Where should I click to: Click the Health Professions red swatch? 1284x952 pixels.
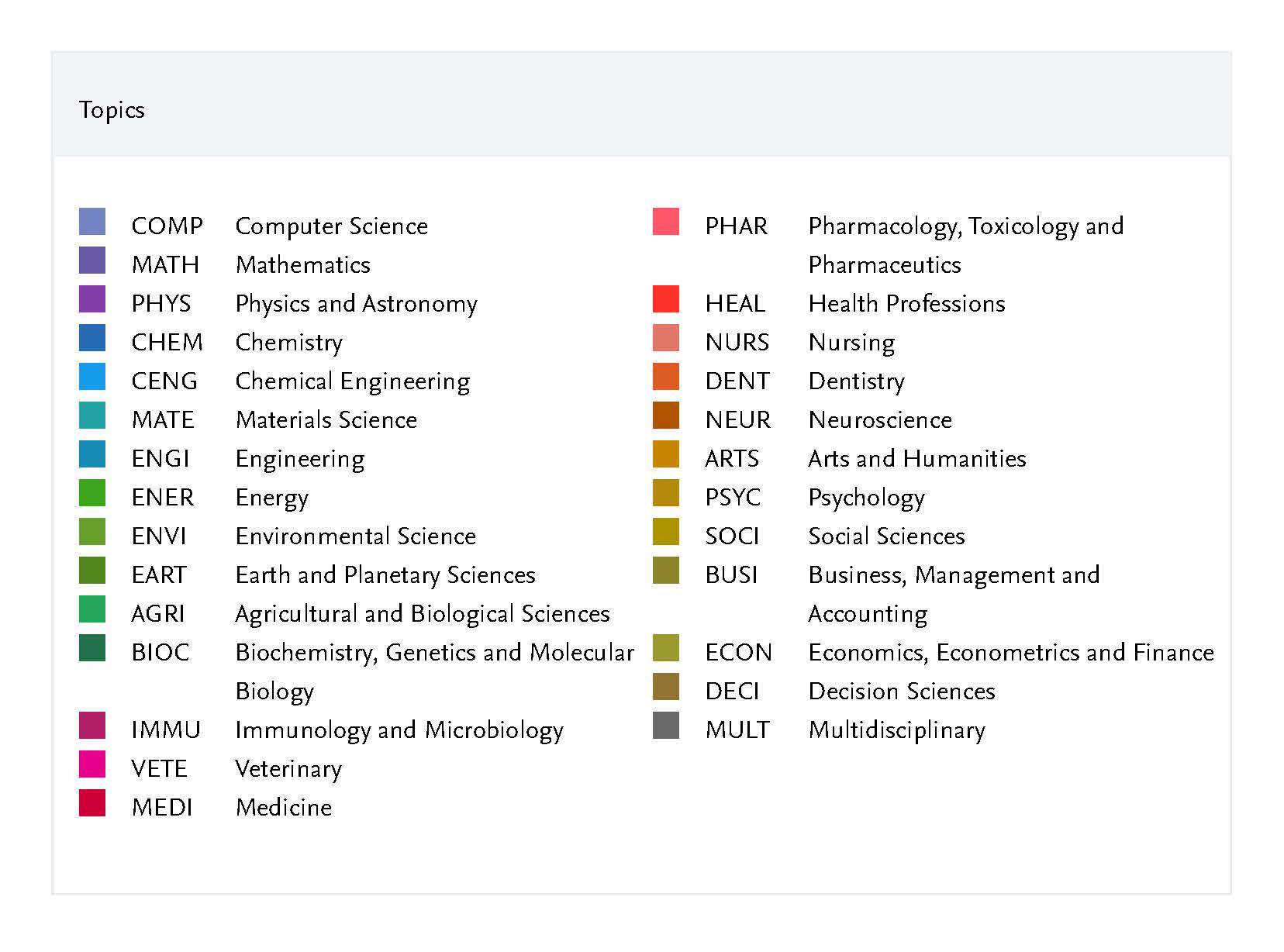666,299
